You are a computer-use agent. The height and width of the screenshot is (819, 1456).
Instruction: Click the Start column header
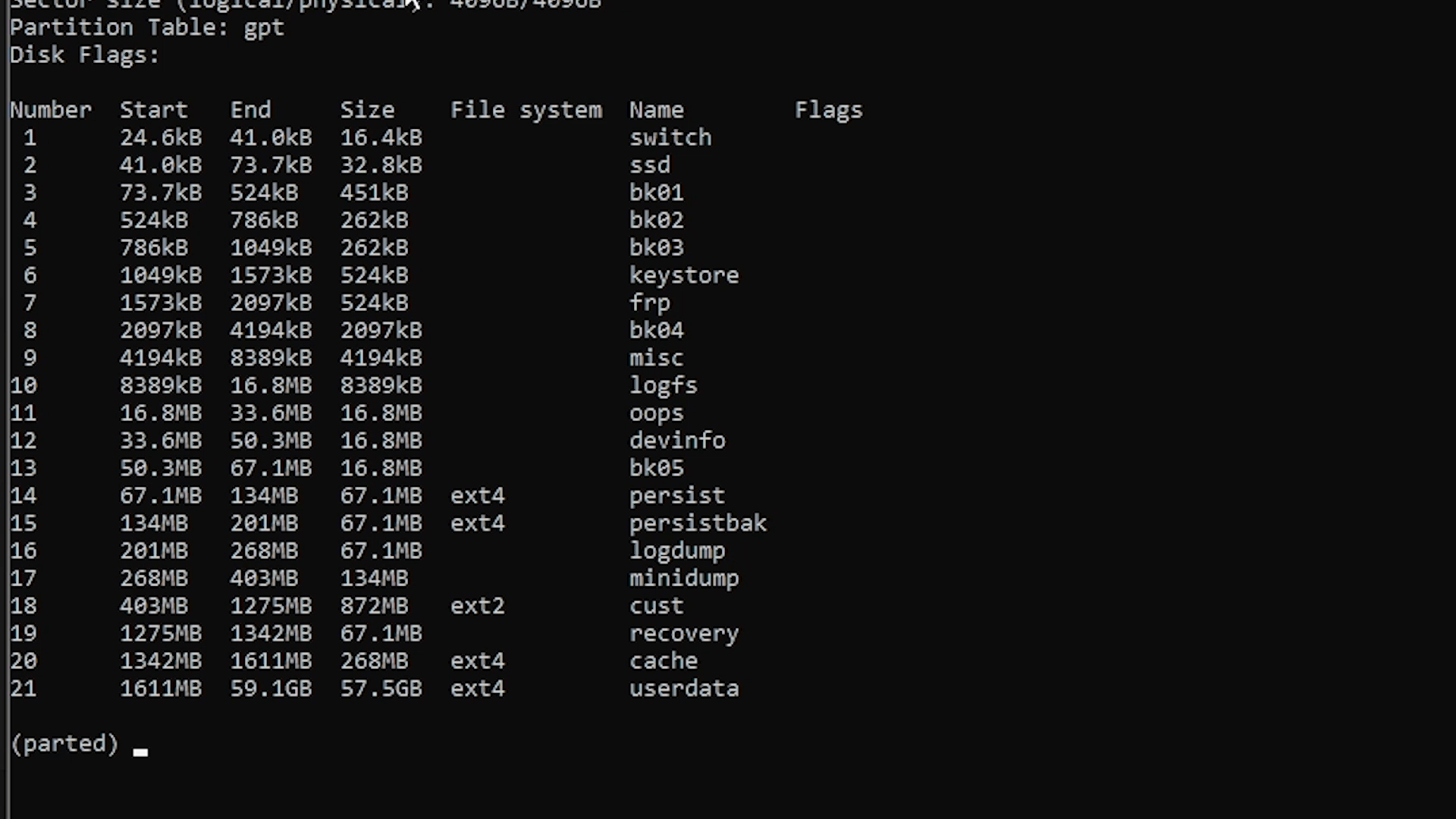click(153, 109)
